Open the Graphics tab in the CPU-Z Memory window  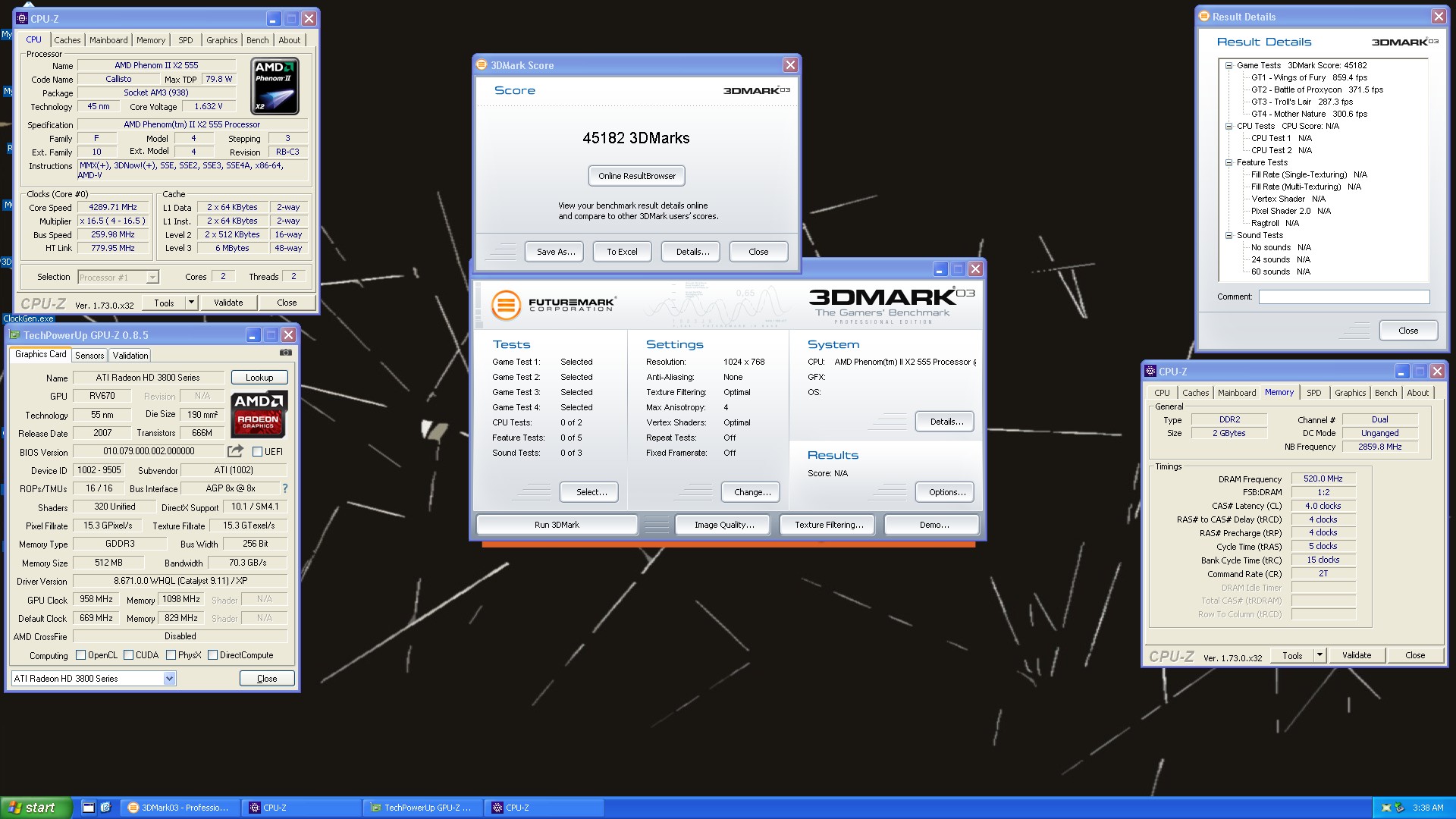[x=1351, y=393]
